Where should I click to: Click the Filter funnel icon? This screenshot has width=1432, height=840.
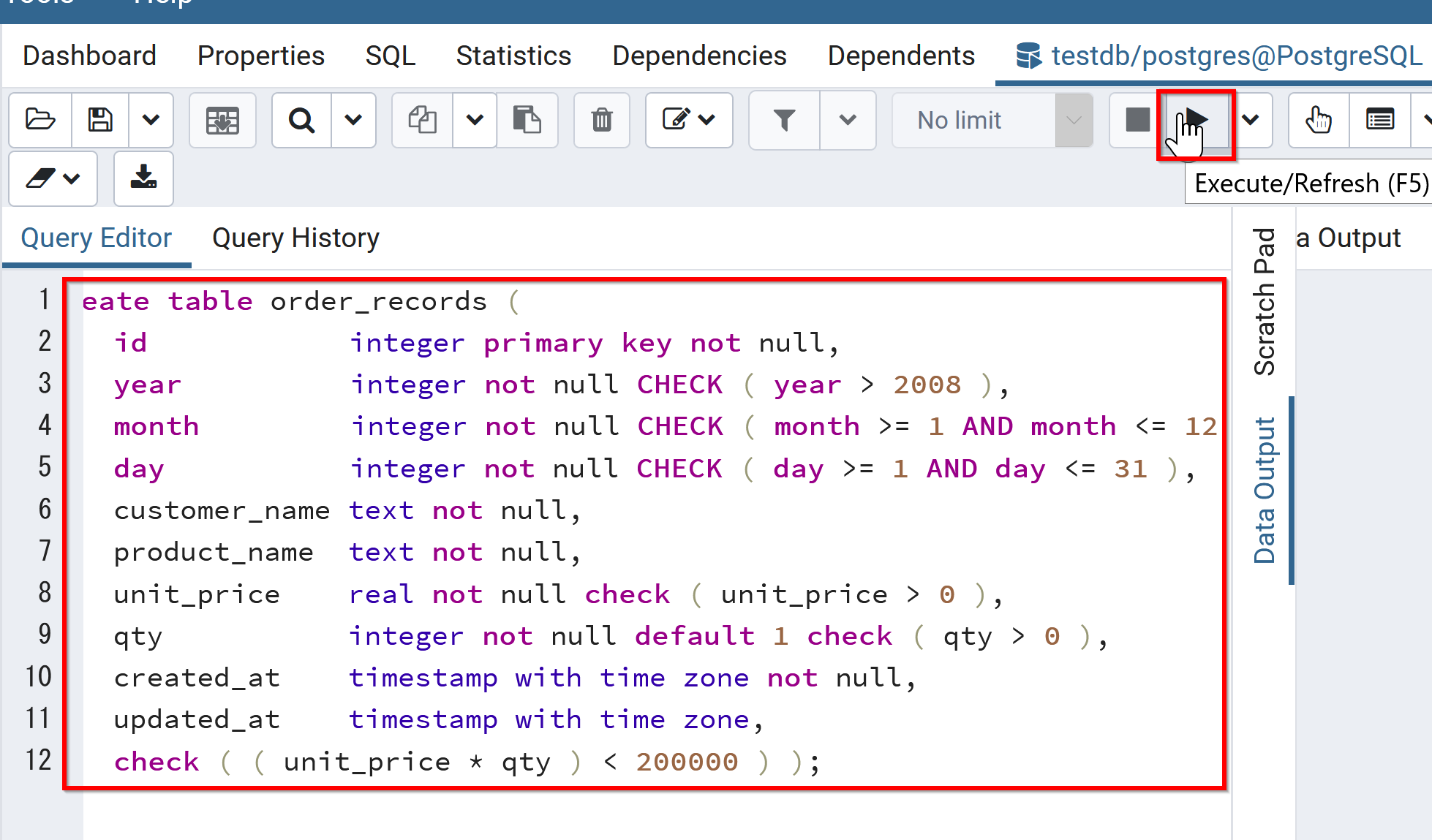(x=784, y=120)
